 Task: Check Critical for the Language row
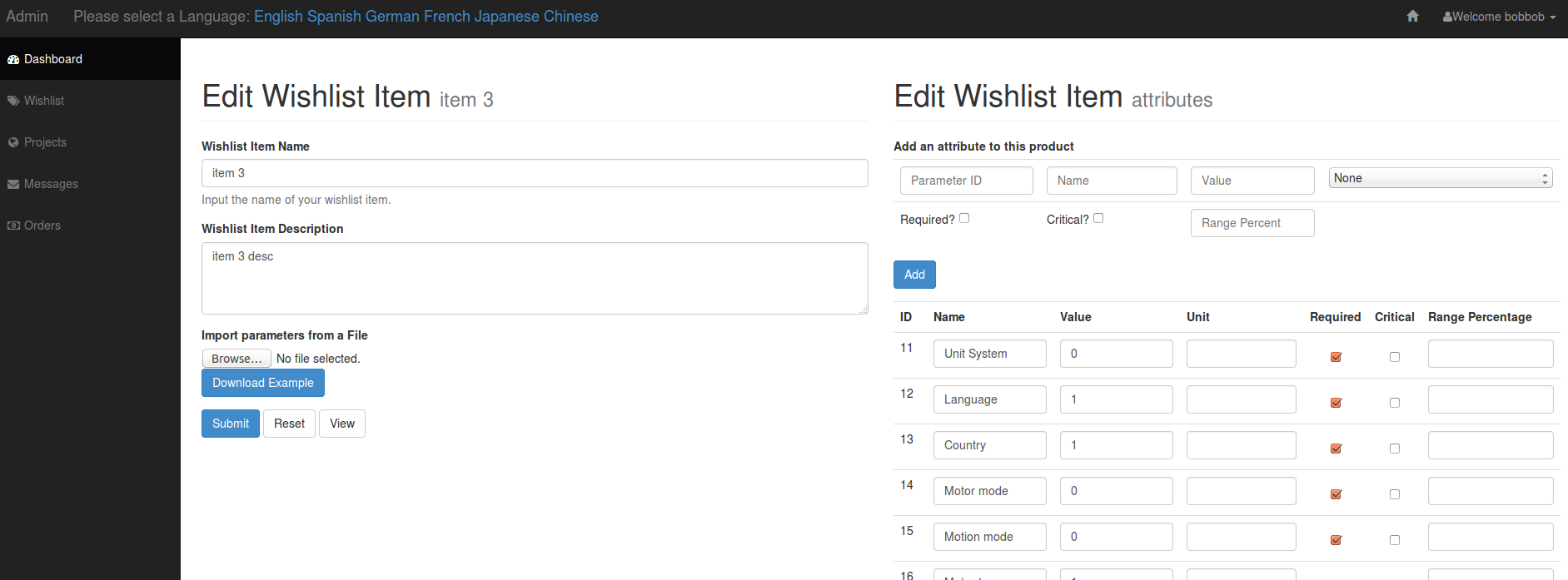(1395, 403)
